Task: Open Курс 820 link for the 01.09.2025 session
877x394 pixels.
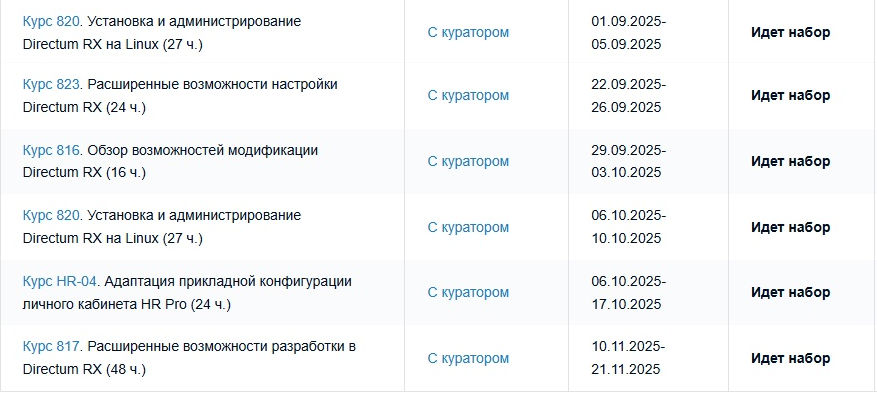Action: point(53,21)
